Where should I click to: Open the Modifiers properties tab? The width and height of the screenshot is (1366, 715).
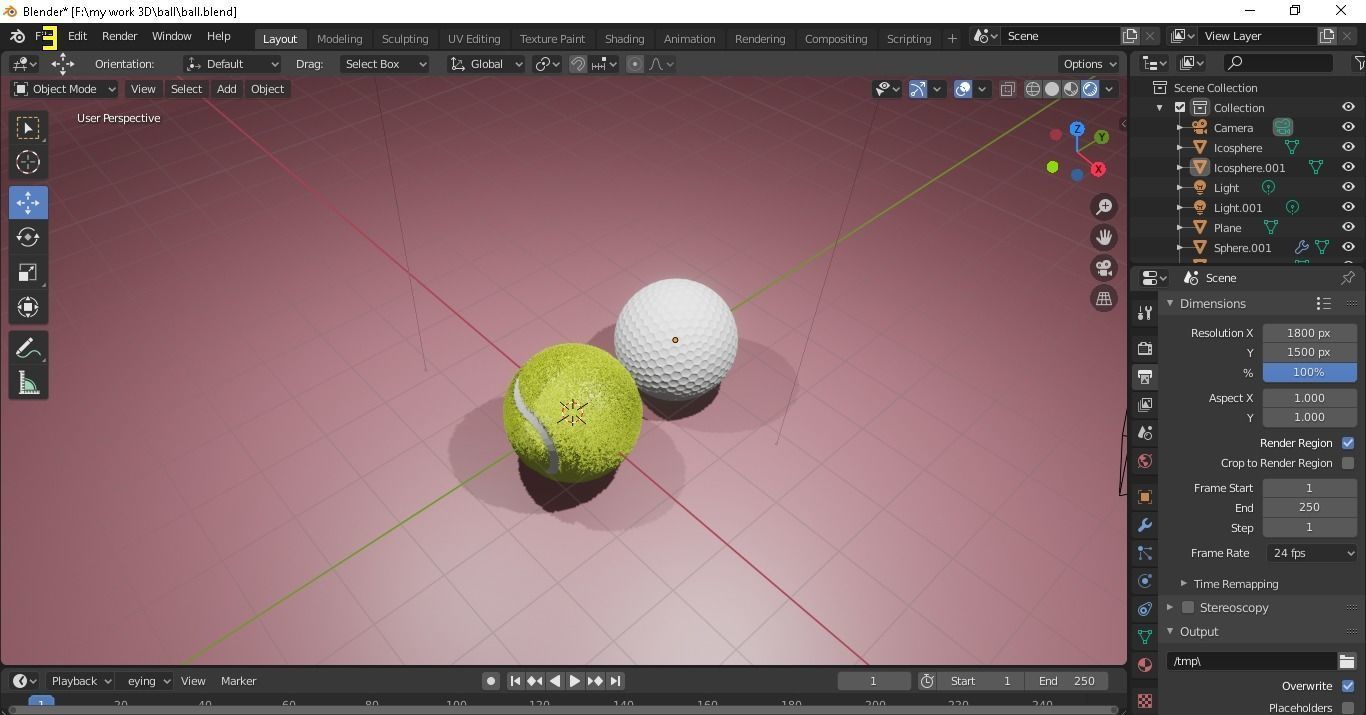(x=1145, y=525)
